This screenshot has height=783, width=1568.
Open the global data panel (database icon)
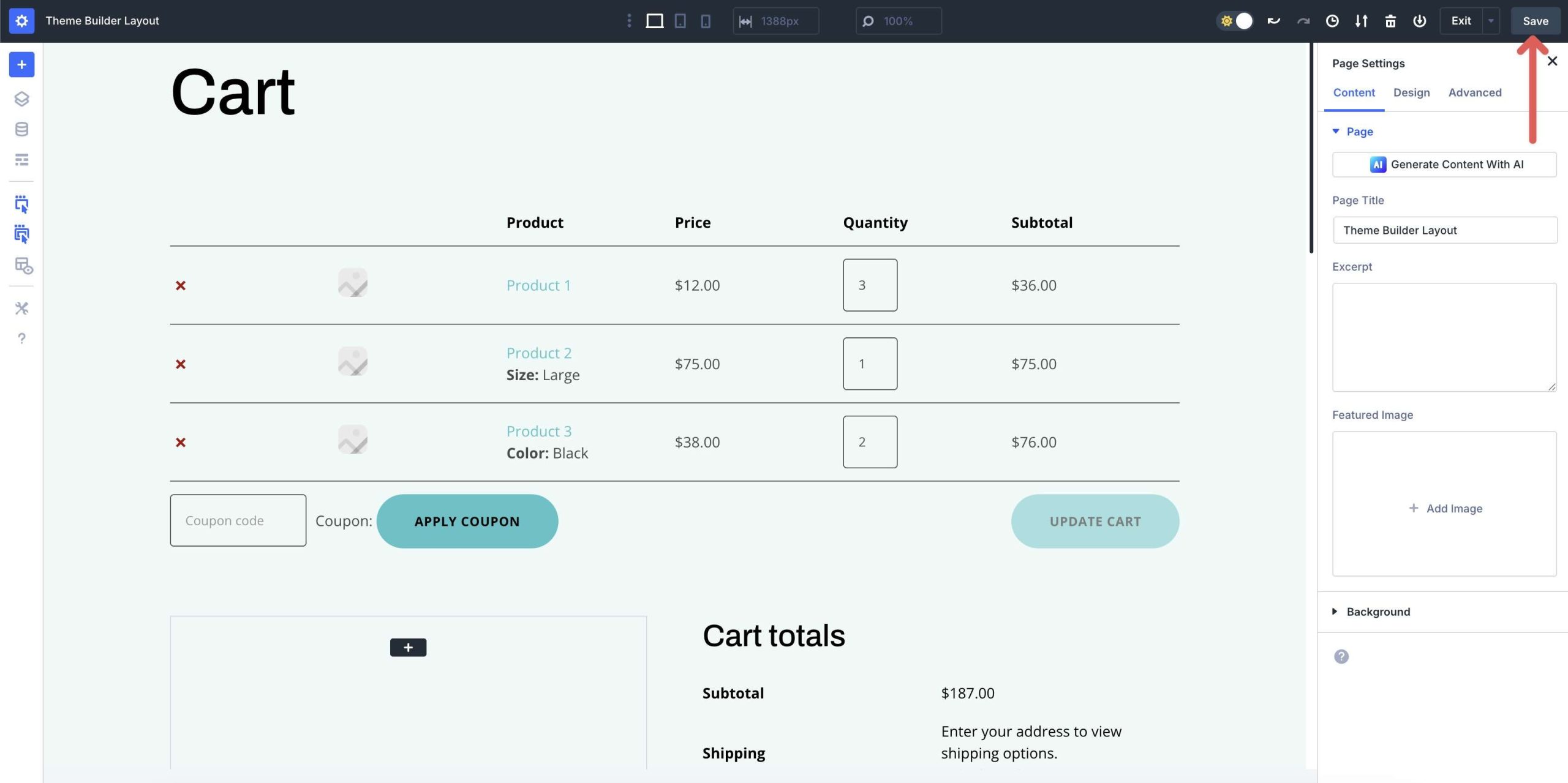(x=21, y=129)
